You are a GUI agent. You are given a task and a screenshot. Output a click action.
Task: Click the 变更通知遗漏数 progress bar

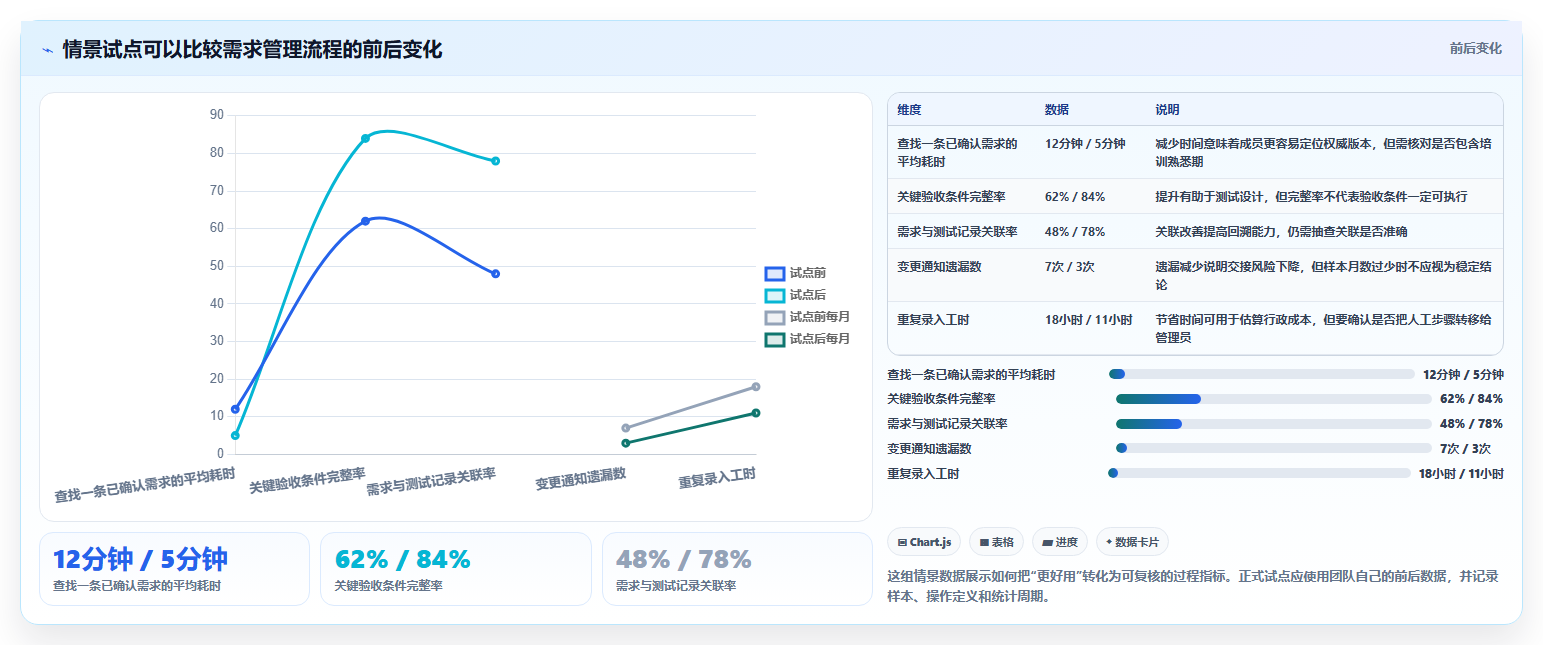[1273, 448]
